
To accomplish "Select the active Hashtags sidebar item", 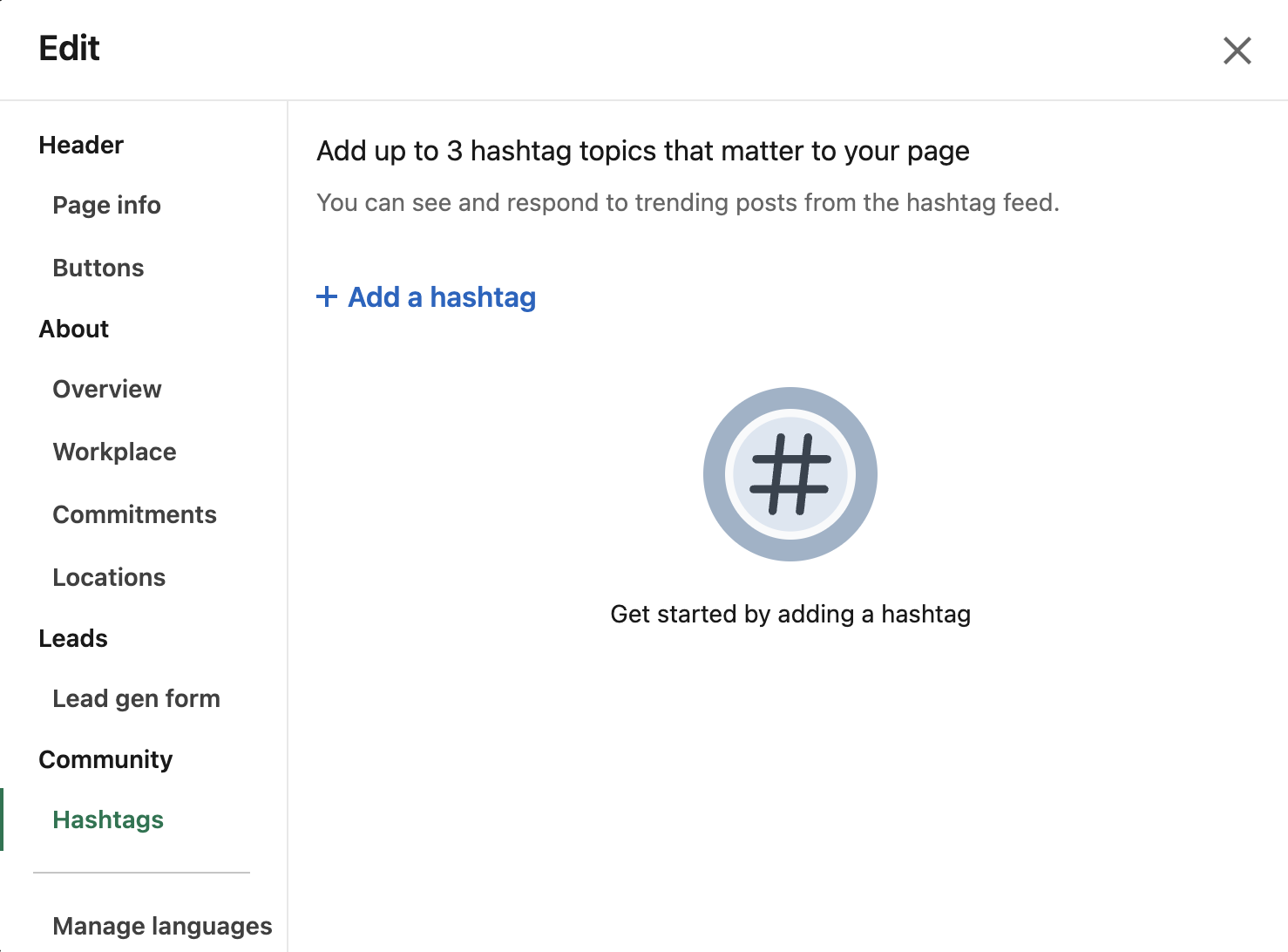I will [108, 819].
